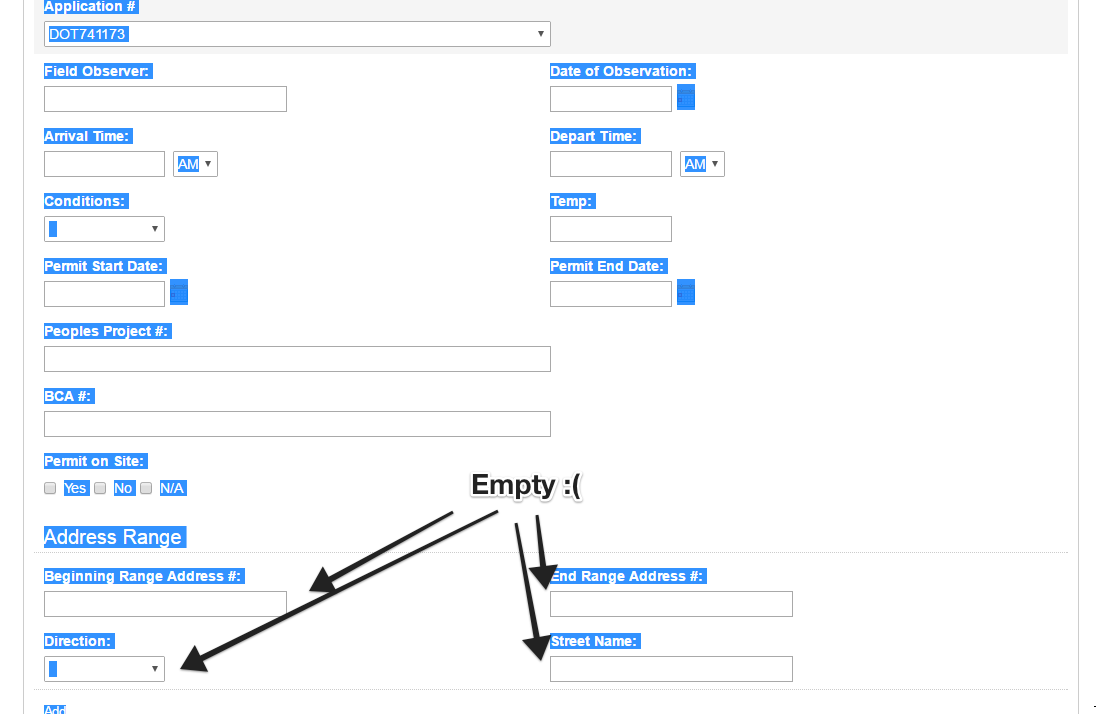The width and height of the screenshot is (1096, 714).
Task: Expand the Direction dropdown
Action: tap(104, 669)
